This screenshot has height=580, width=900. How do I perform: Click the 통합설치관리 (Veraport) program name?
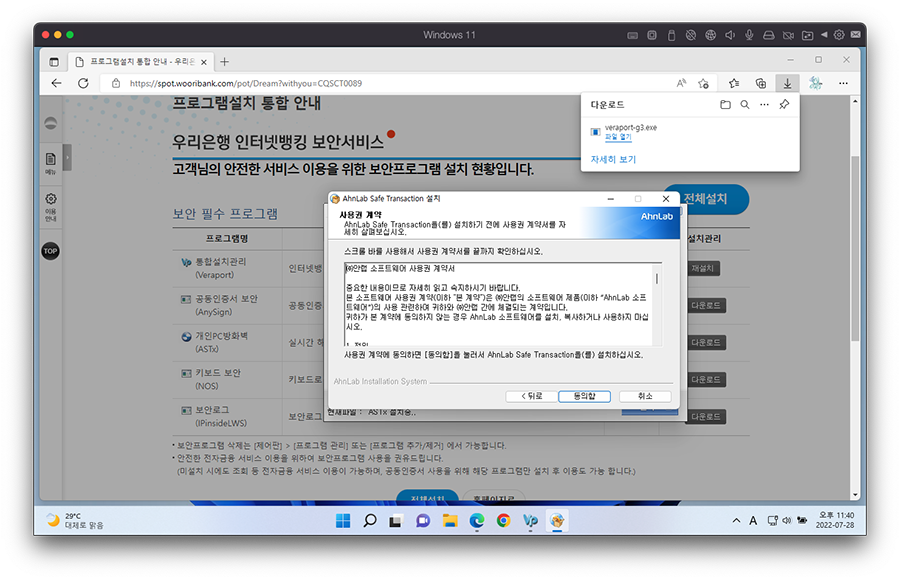coord(220,268)
